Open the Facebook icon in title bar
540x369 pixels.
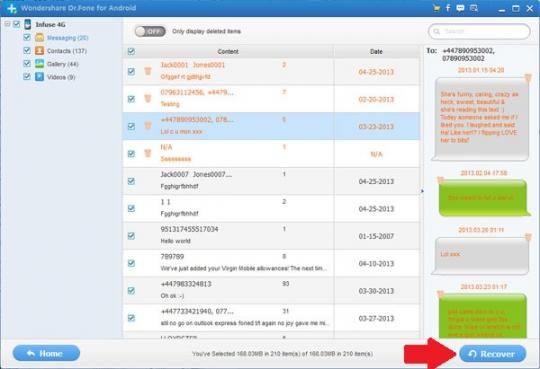click(x=448, y=8)
